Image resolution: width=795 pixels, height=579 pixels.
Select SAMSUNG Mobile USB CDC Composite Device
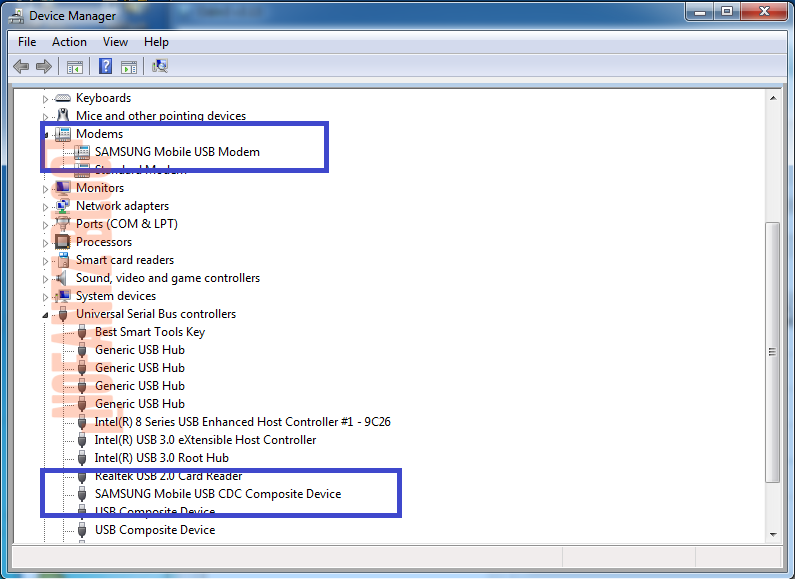click(x=218, y=494)
